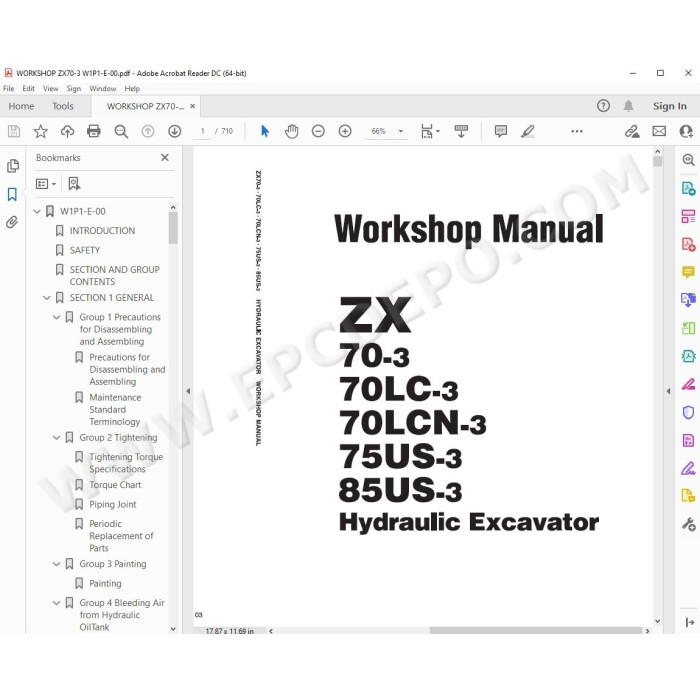The height and width of the screenshot is (700, 700).
Task: Open the Help question mark
Action: [603, 106]
